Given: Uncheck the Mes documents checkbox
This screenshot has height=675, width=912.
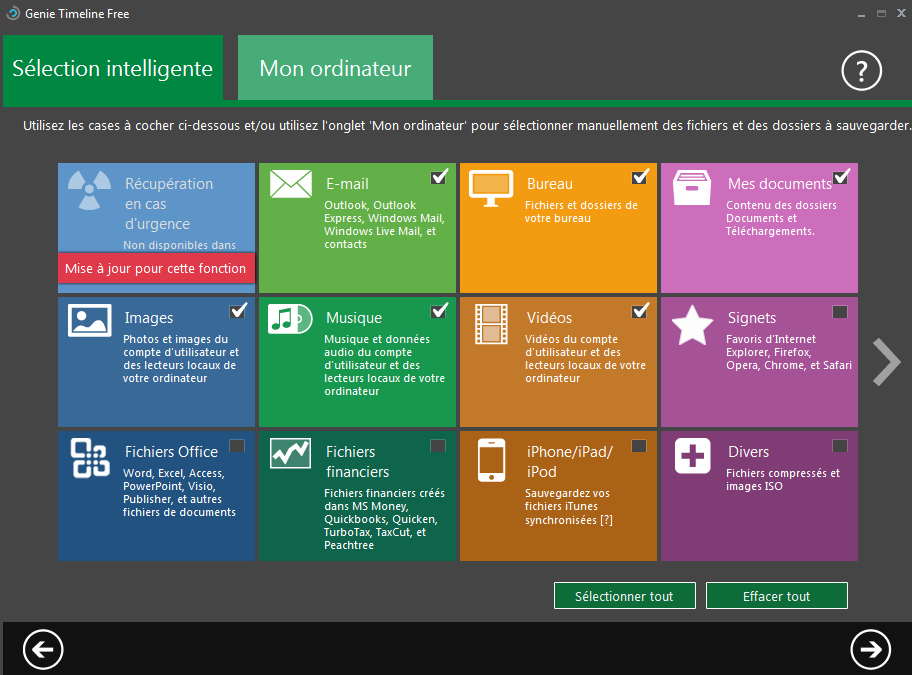Looking at the screenshot, I should click(841, 177).
